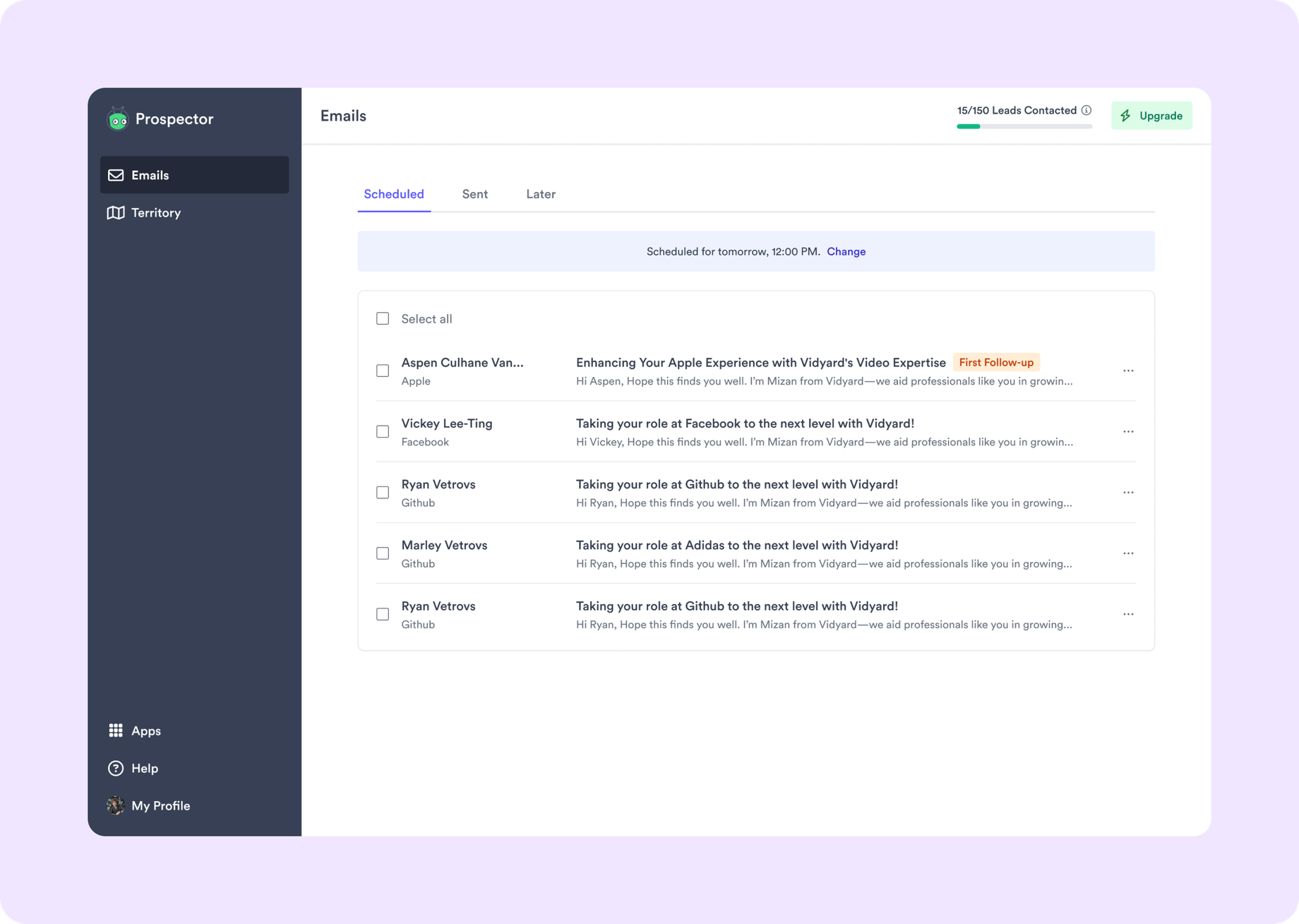
Task: Click the Marley Vetrovs contact name
Action: 444,545
